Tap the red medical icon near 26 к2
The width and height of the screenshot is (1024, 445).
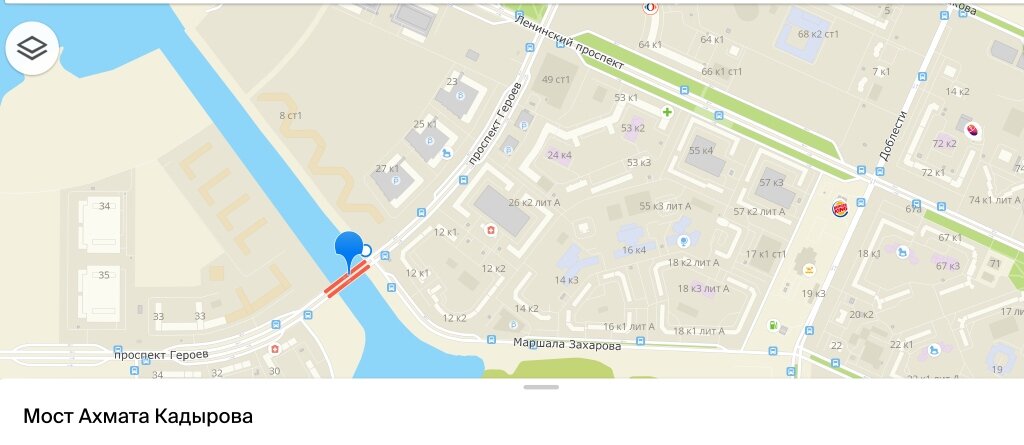click(x=488, y=229)
